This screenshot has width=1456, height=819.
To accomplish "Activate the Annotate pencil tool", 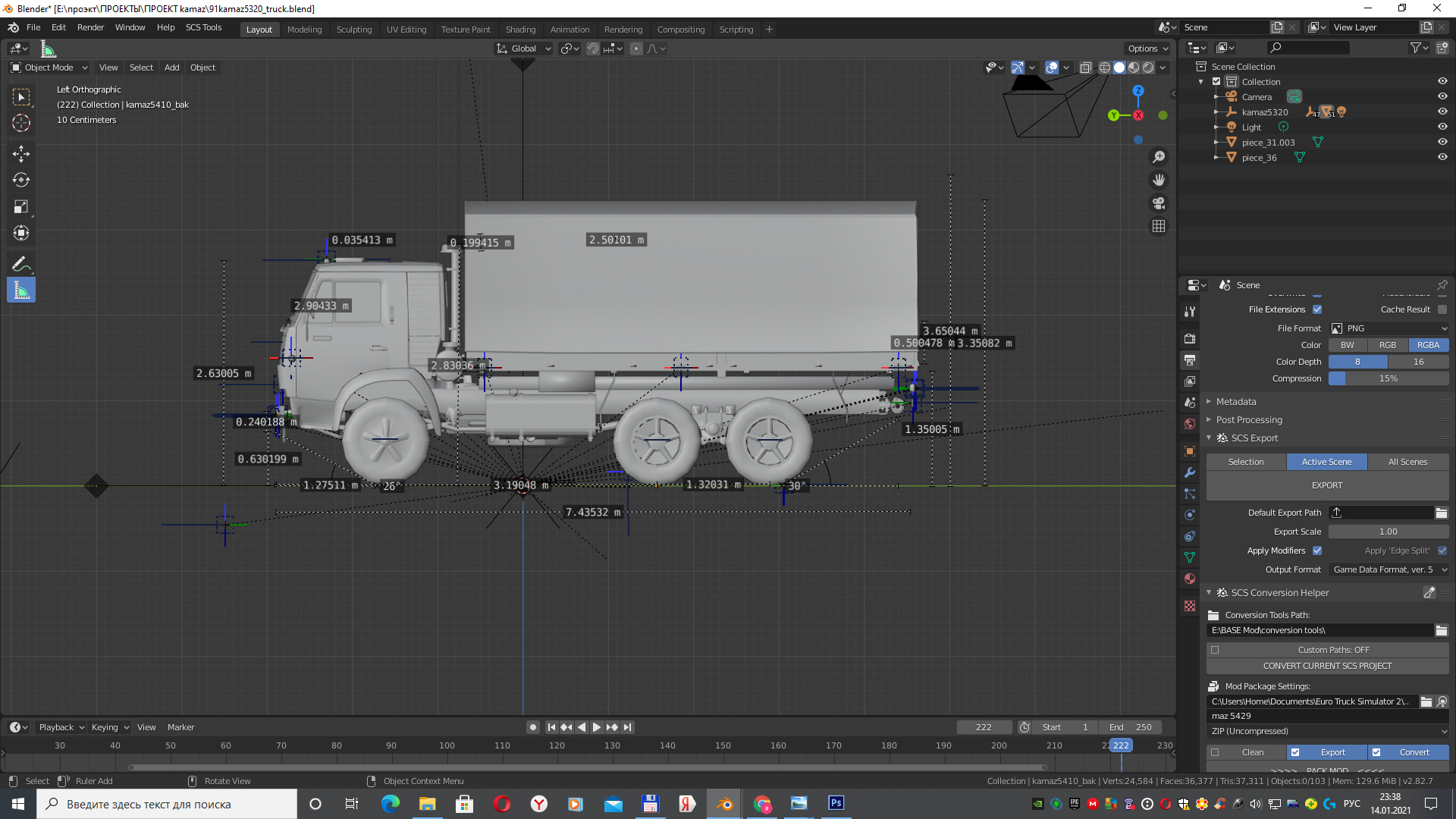I will tap(21, 264).
